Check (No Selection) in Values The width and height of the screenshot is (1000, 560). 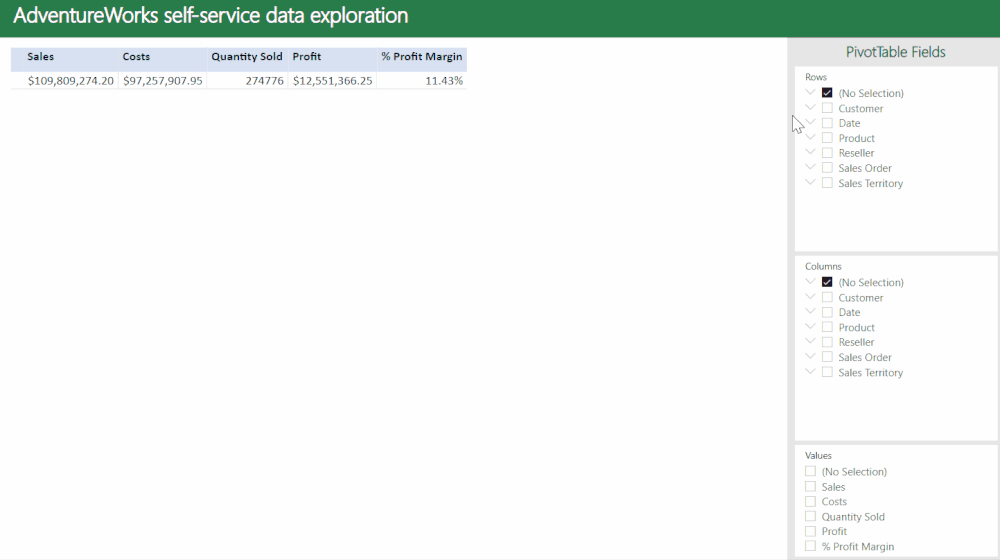tap(811, 471)
